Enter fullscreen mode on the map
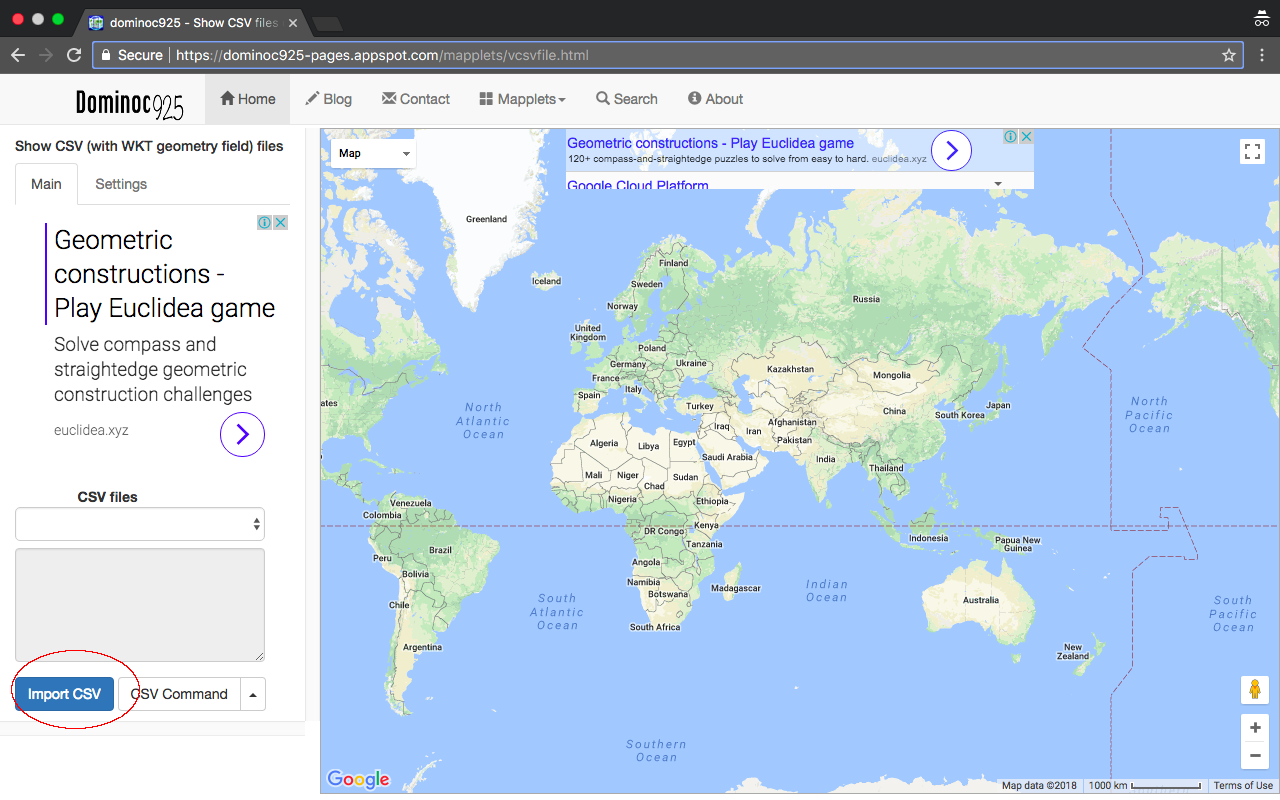Image resolution: width=1280 pixels, height=800 pixels. click(1252, 151)
